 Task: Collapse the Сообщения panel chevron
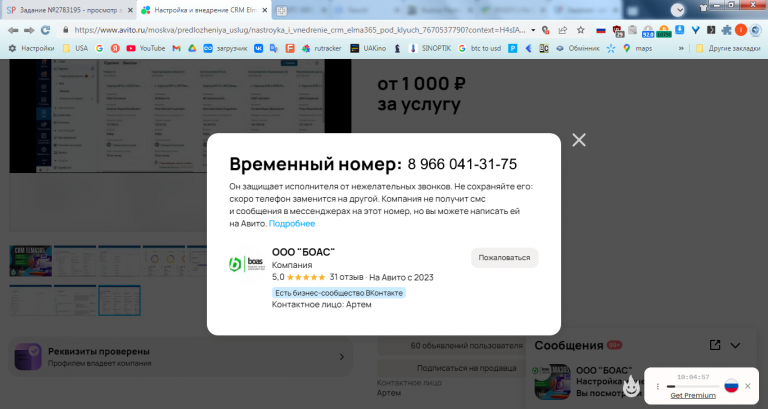(735, 345)
